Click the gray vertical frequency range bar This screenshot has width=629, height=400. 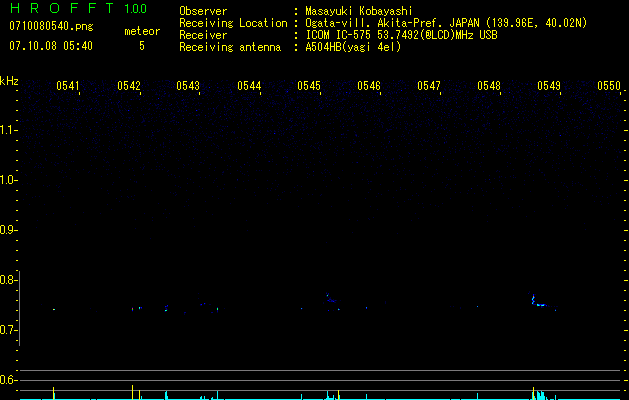[x=20, y=308]
